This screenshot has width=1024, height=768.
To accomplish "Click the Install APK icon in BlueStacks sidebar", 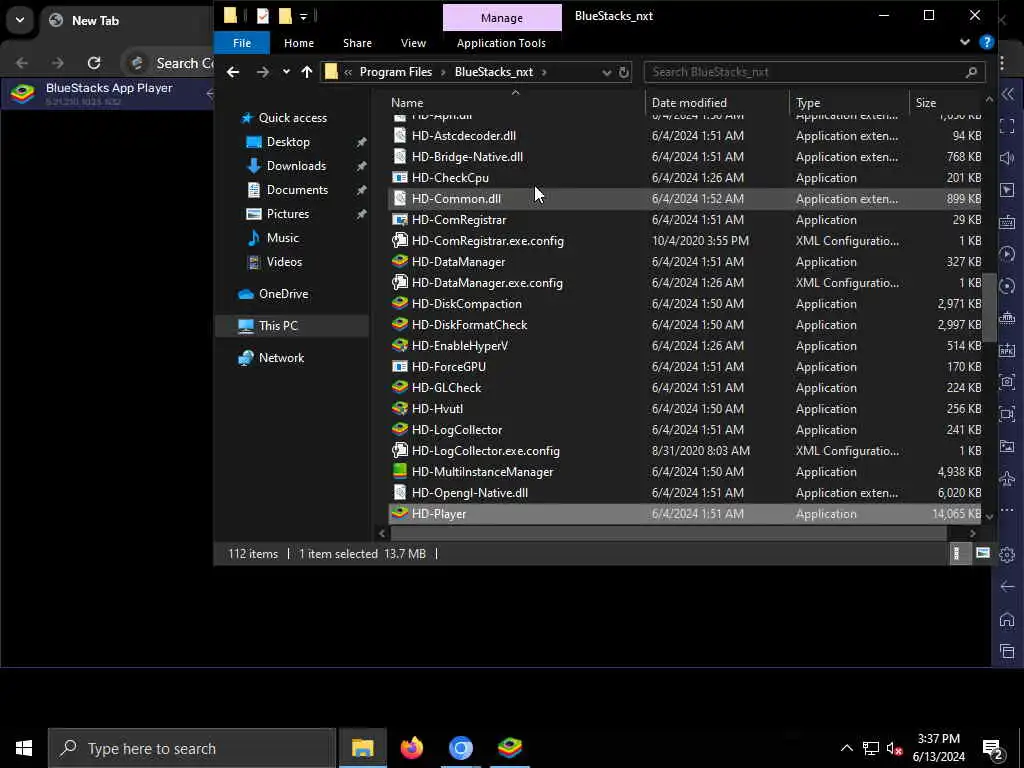I will click(1007, 350).
